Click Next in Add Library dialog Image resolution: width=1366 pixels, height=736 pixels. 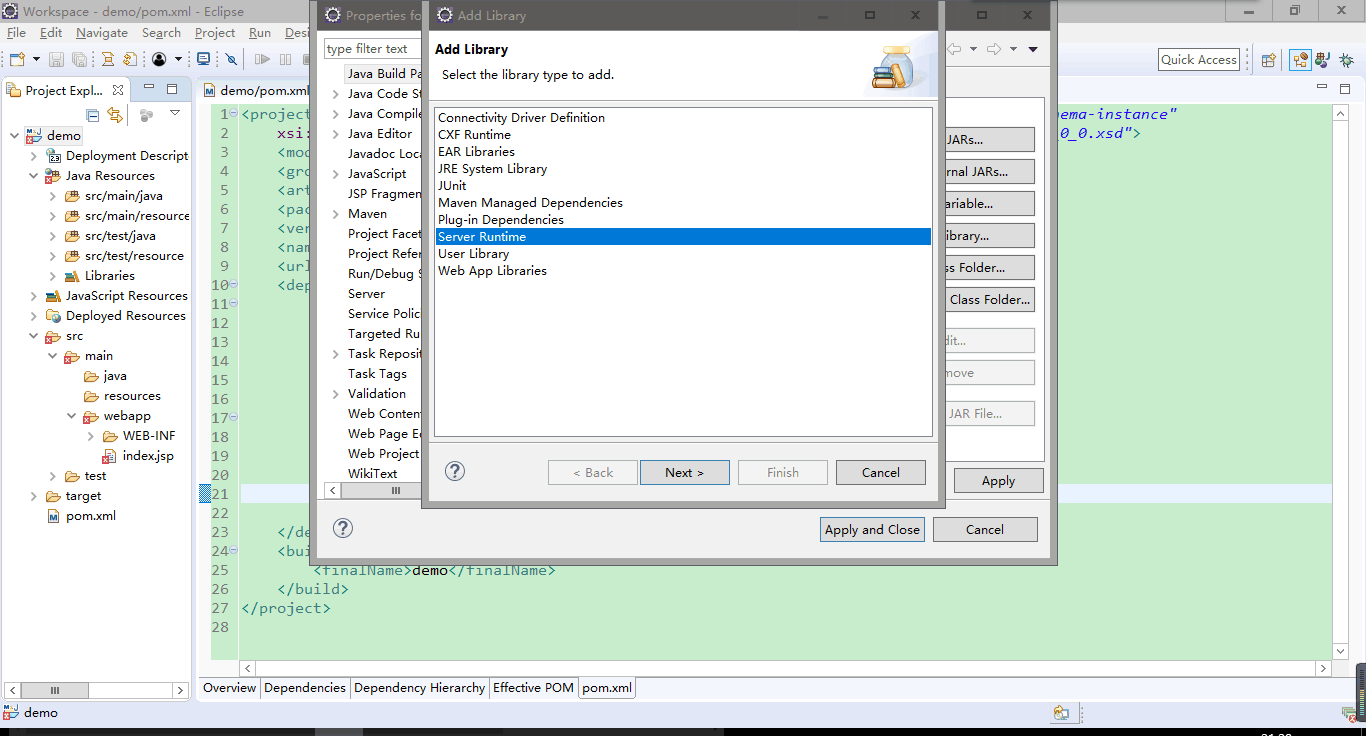click(x=684, y=472)
